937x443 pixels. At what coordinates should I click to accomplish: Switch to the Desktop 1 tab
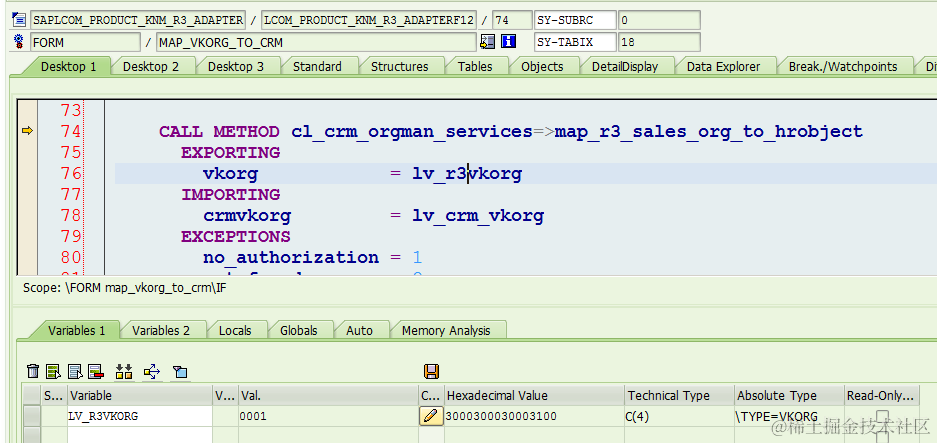point(68,66)
